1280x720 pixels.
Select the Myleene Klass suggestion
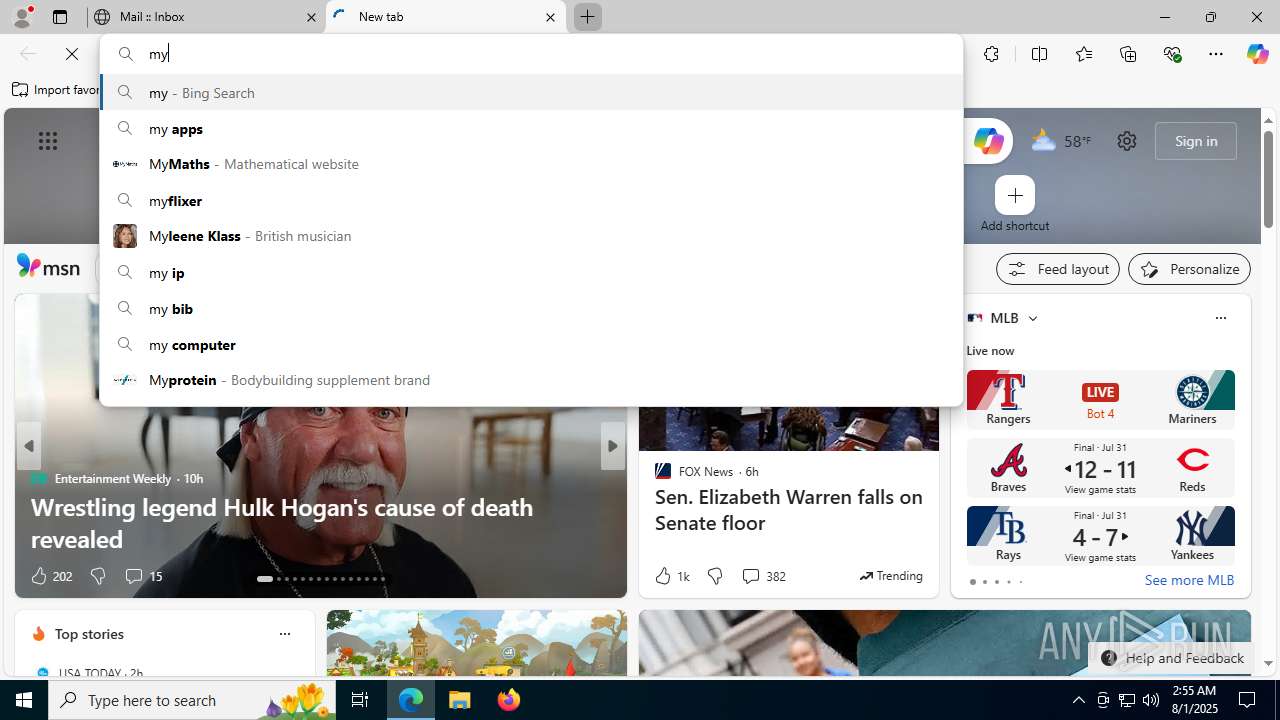pyautogui.click(x=531, y=236)
